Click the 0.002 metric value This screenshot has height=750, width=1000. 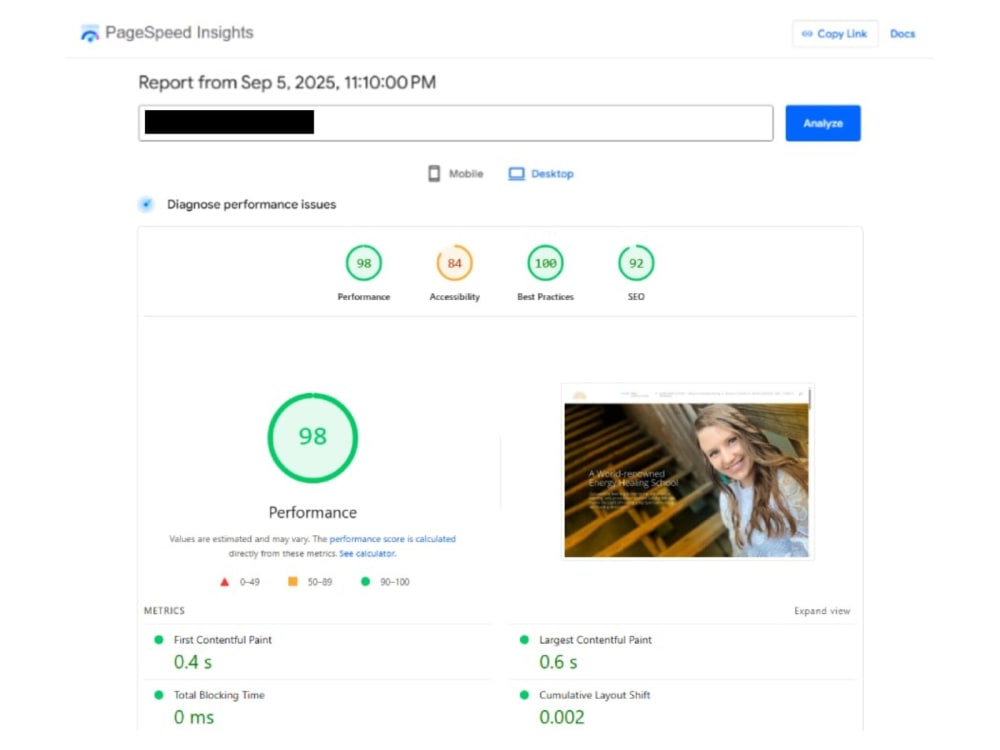pos(562,717)
